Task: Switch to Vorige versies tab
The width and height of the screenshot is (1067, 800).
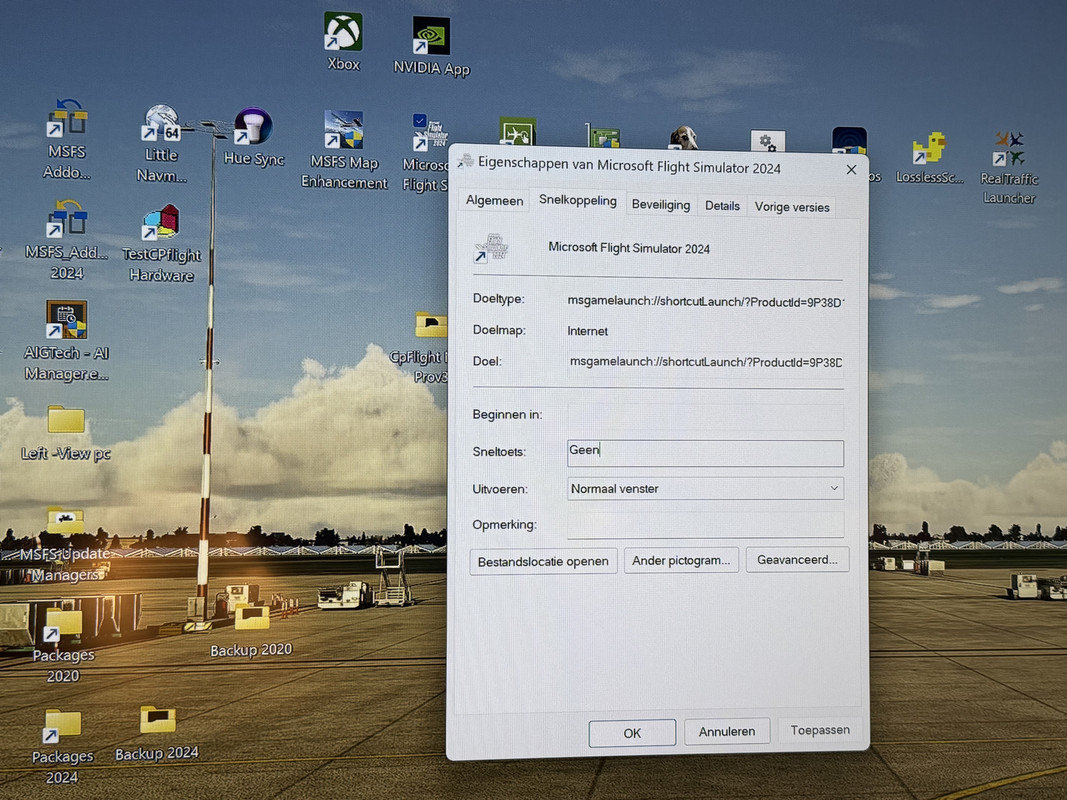Action: 791,207
